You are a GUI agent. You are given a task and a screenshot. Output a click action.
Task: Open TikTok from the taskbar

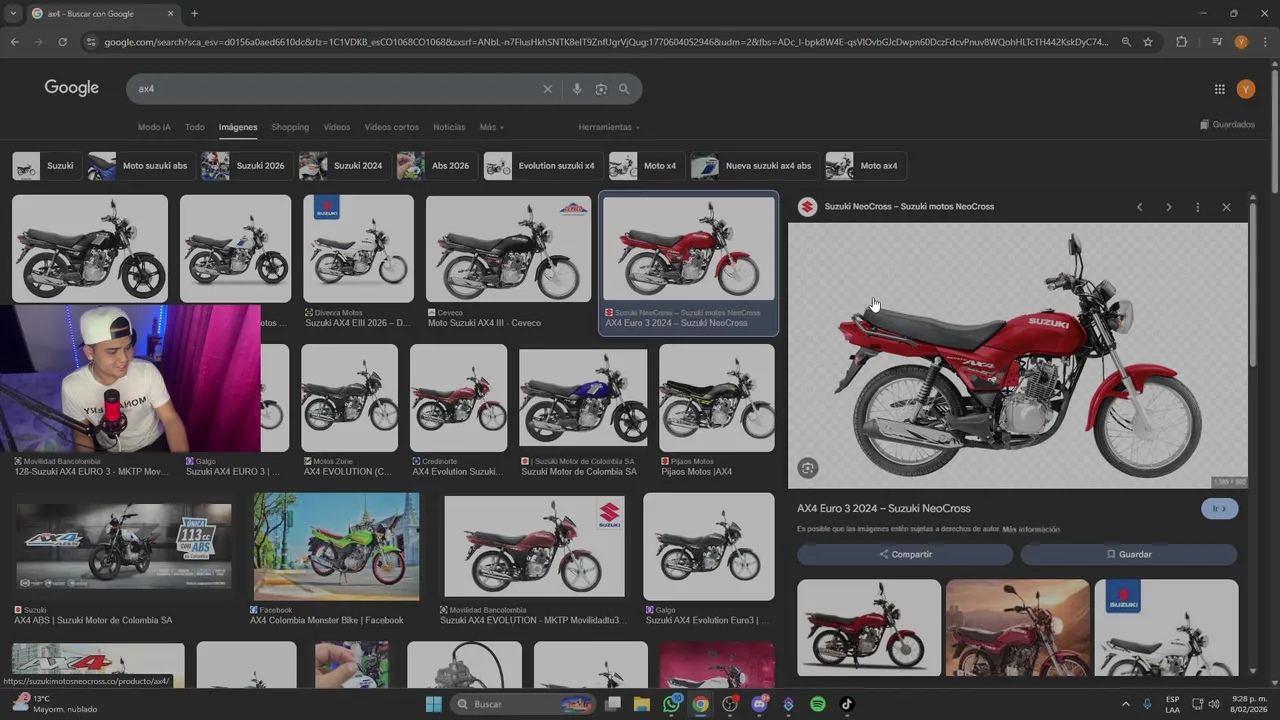pyautogui.click(x=846, y=704)
